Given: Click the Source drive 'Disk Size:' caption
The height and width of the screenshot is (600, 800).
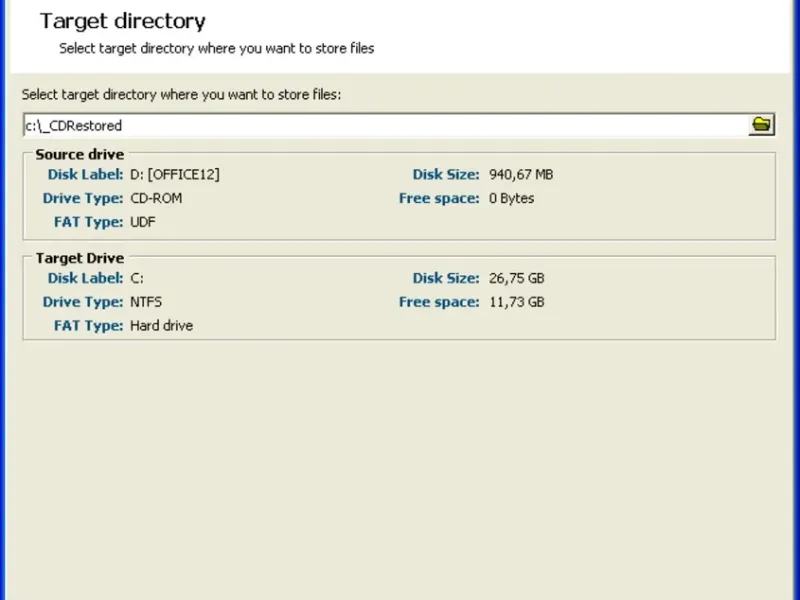Looking at the screenshot, I should tap(446, 175).
